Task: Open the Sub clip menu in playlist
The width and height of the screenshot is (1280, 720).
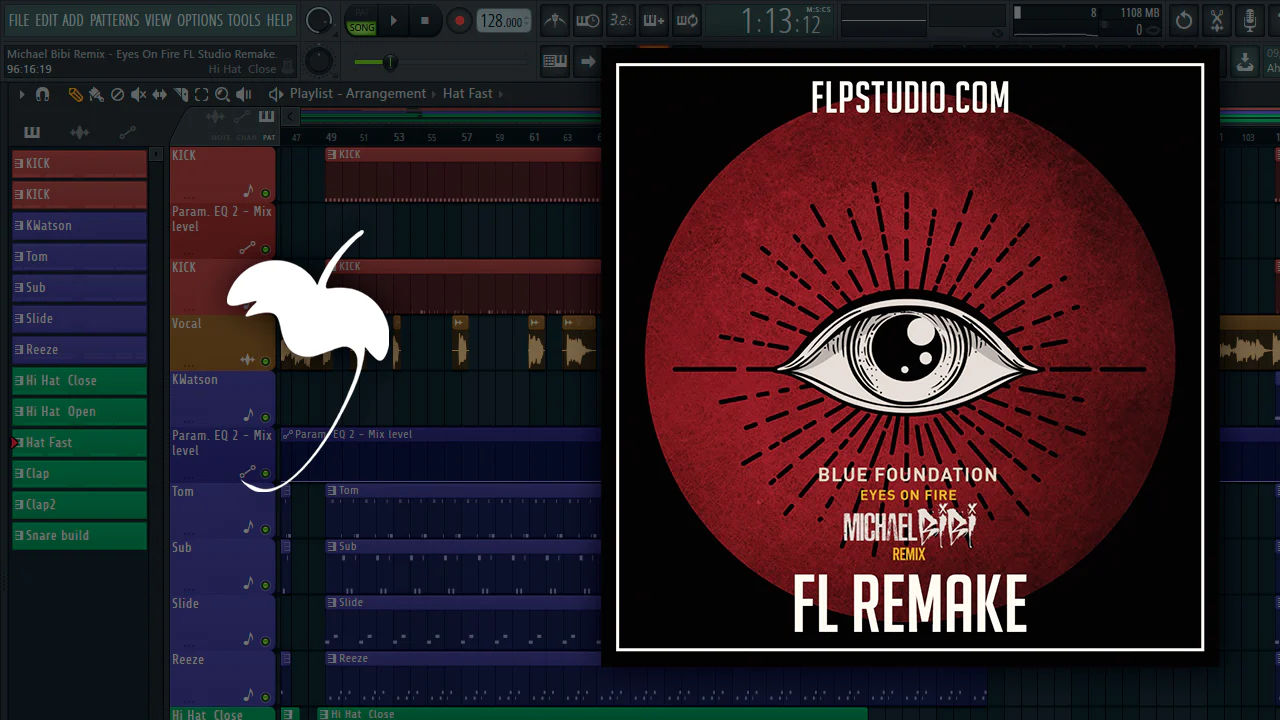Action: [332, 546]
